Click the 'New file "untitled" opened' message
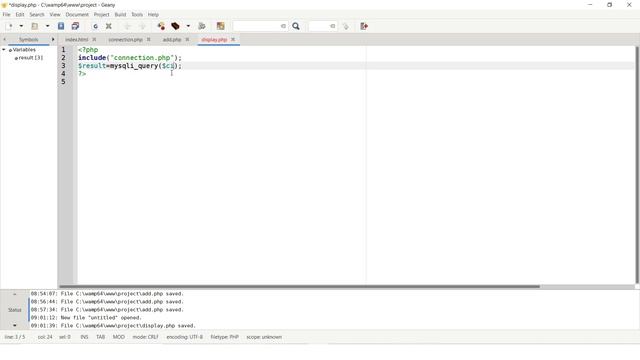This screenshot has width=640, height=360. [x=86, y=318]
